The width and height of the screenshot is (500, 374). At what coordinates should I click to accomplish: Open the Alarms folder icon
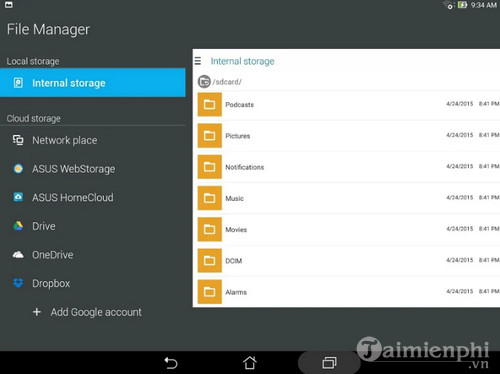tap(210, 292)
